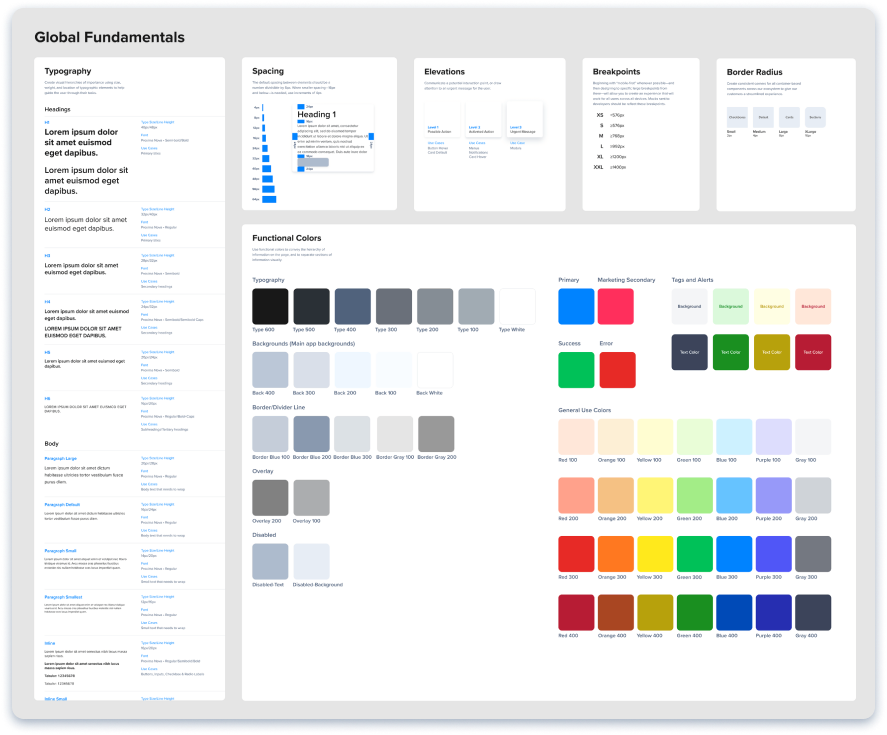Click the green Background tag swatch
Viewport: 887px width, 735px height.
tap(731, 306)
